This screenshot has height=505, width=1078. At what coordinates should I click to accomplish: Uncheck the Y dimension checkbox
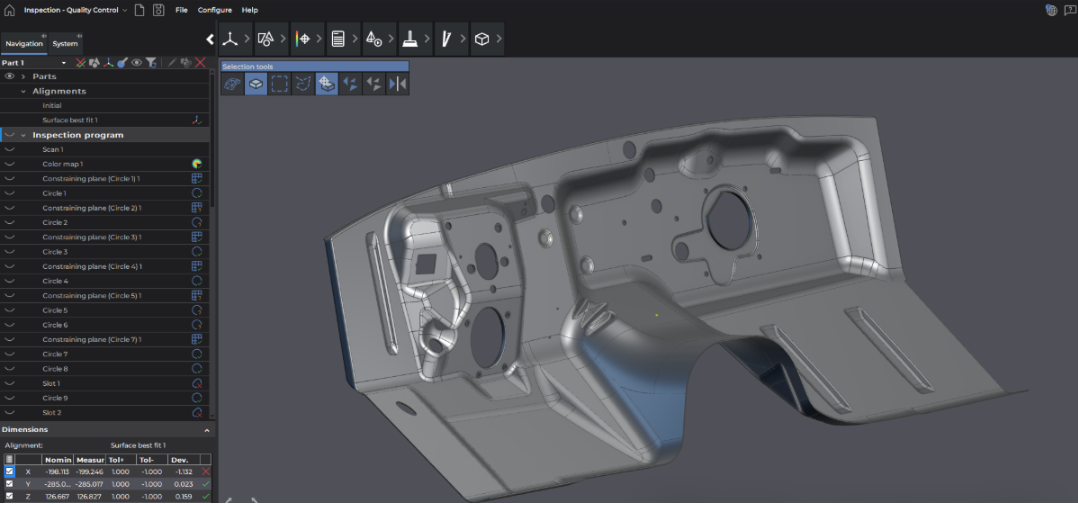9,483
